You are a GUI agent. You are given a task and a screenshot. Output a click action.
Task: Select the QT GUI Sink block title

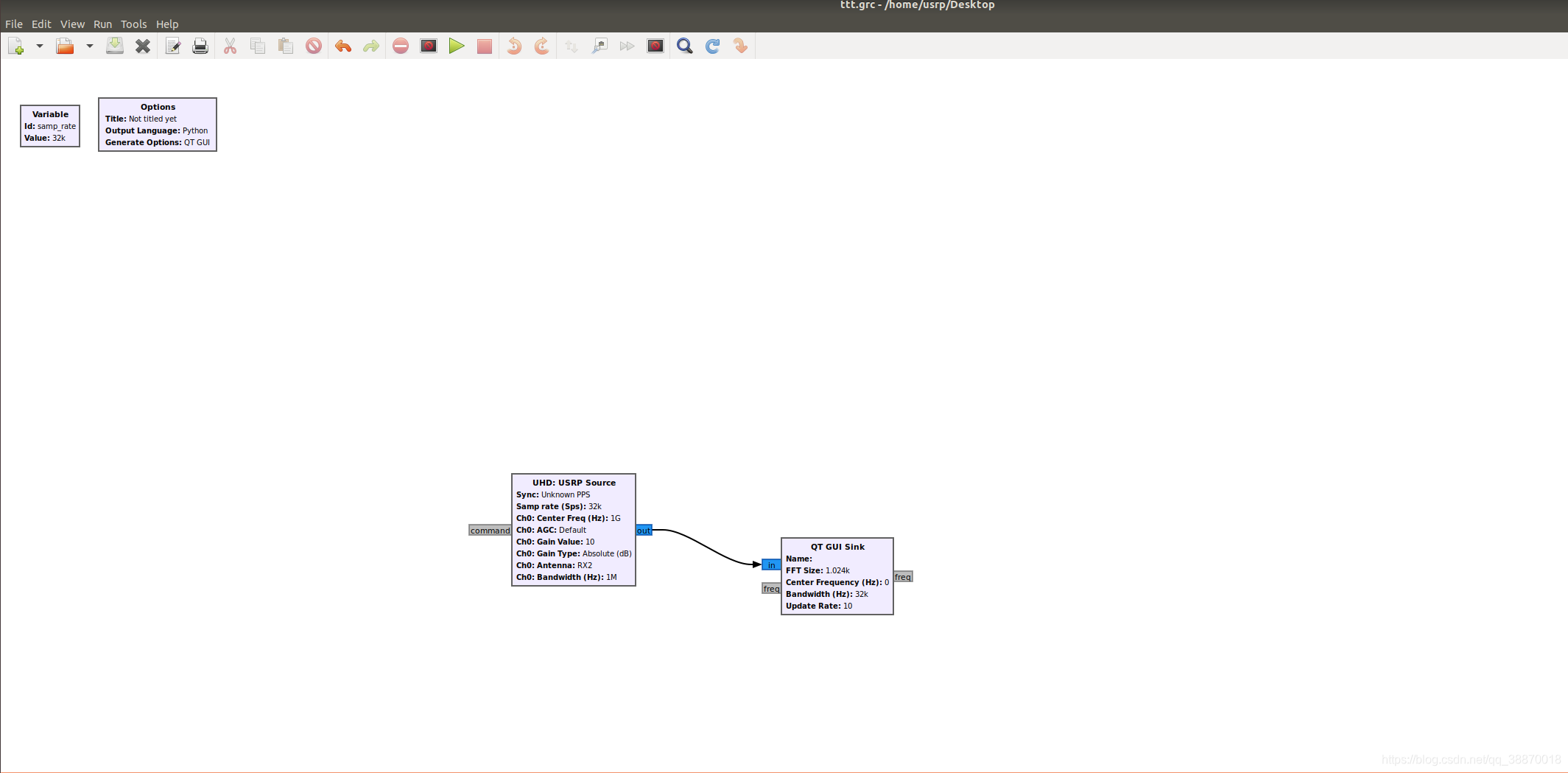pos(837,547)
